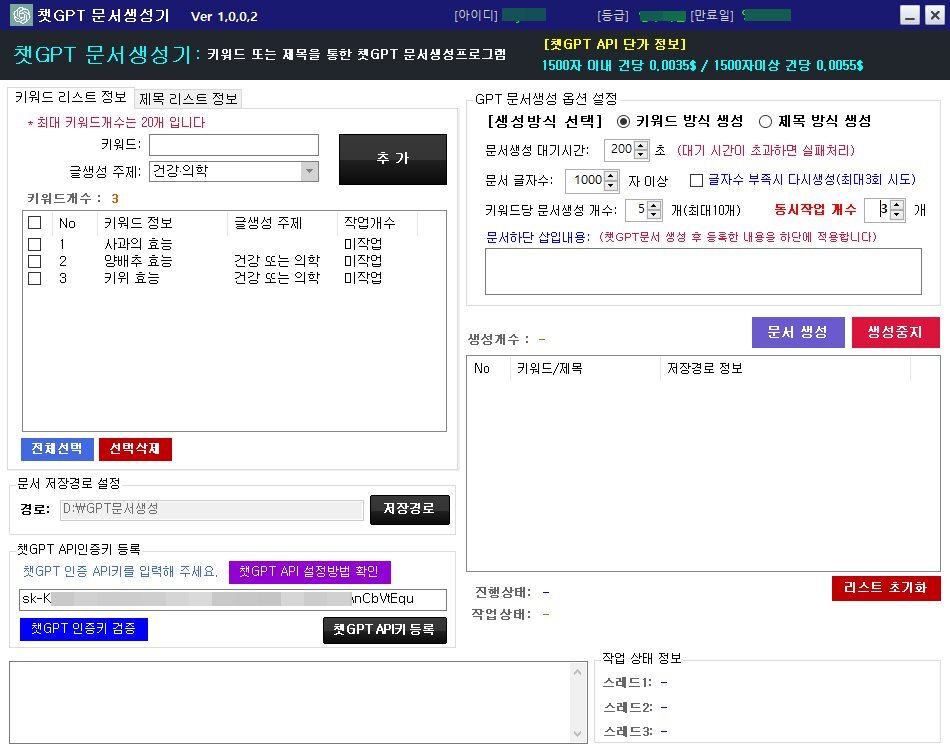The image size is (950, 750).
Task: Decrease 키워드당 문서생성 개수 with down arrow
Action: (654, 215)
